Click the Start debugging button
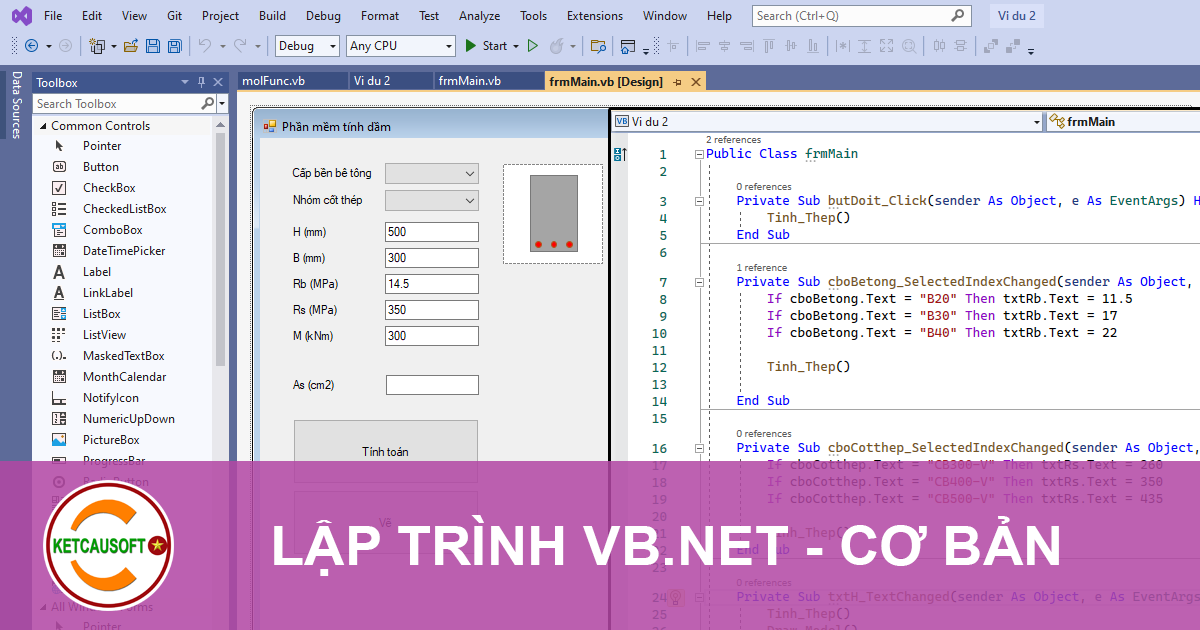 click(486, 46)
